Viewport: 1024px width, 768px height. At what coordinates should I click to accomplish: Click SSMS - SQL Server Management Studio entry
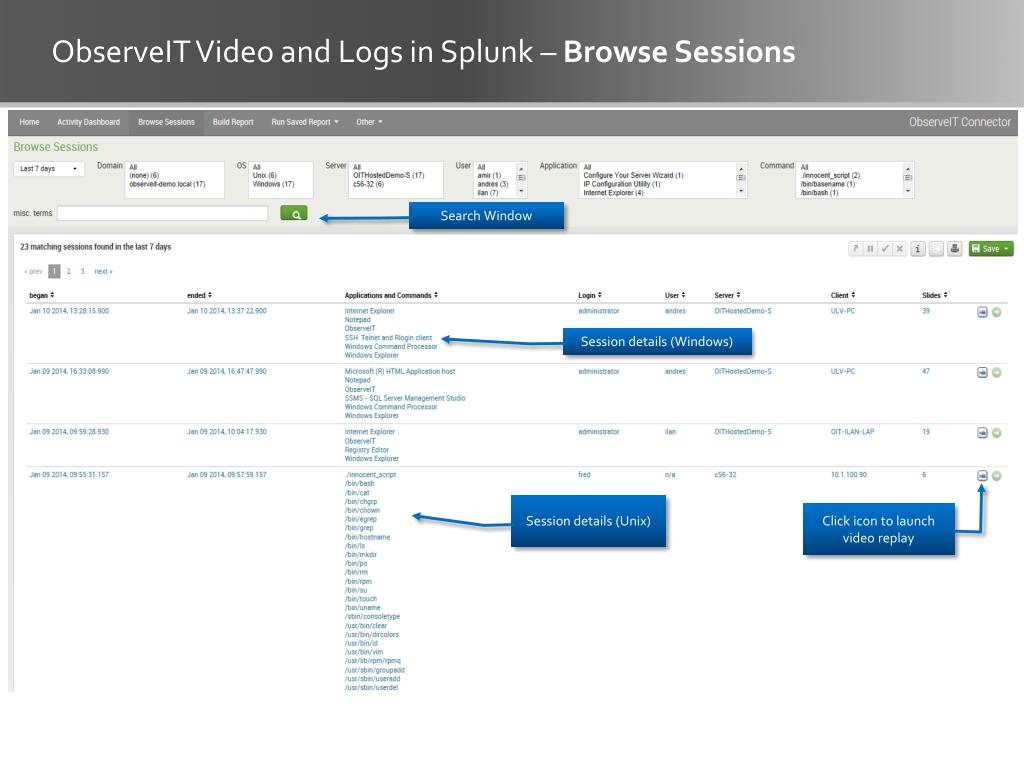click(405, 398)
